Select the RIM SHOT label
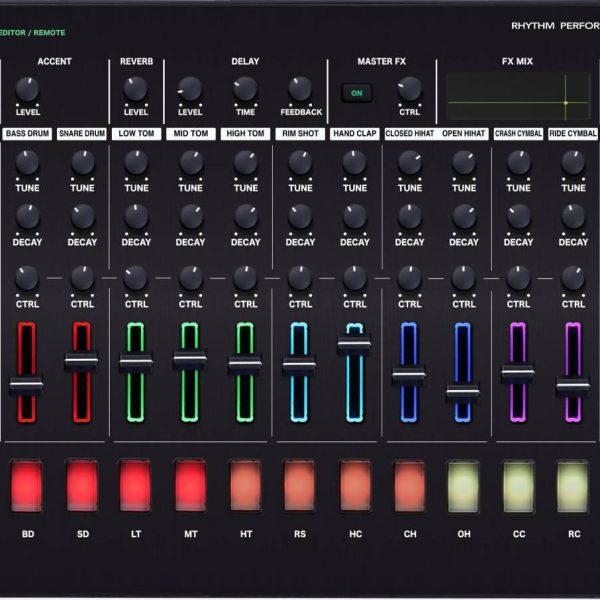The image size is (600, 600). pos(300,134)
